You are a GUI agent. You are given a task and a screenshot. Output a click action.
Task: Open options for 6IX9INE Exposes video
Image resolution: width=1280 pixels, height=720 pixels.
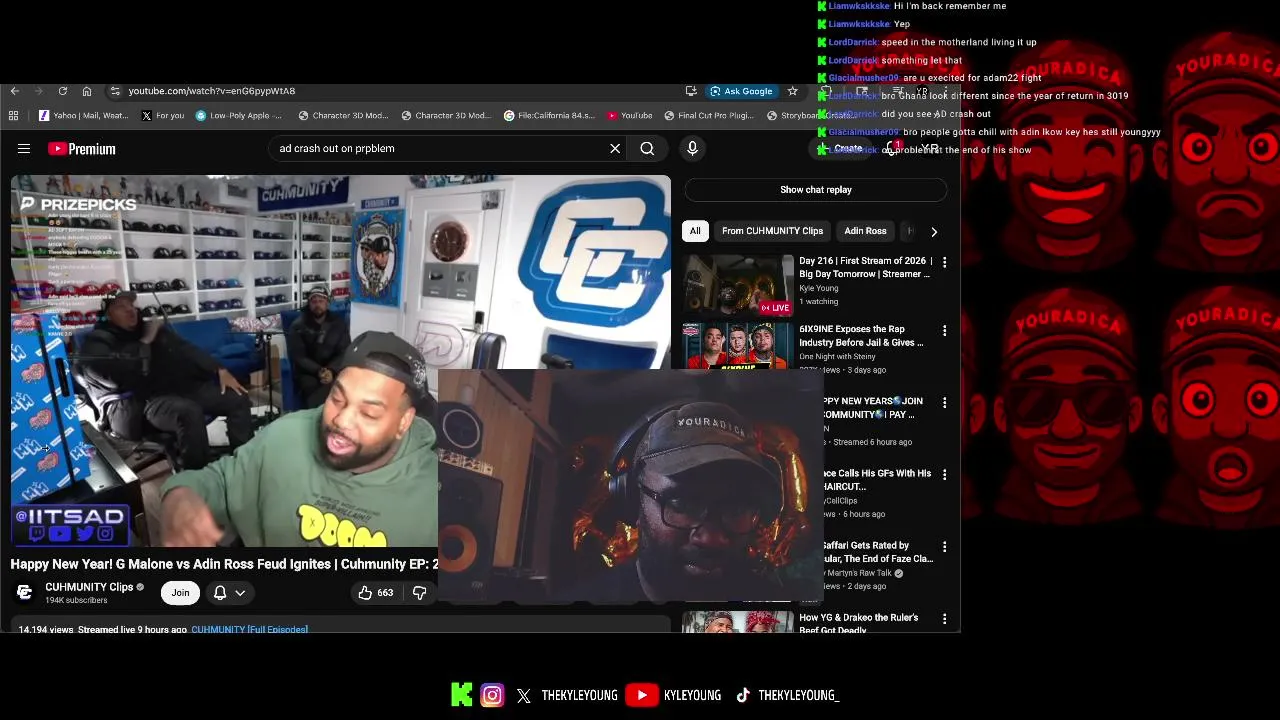944,330
